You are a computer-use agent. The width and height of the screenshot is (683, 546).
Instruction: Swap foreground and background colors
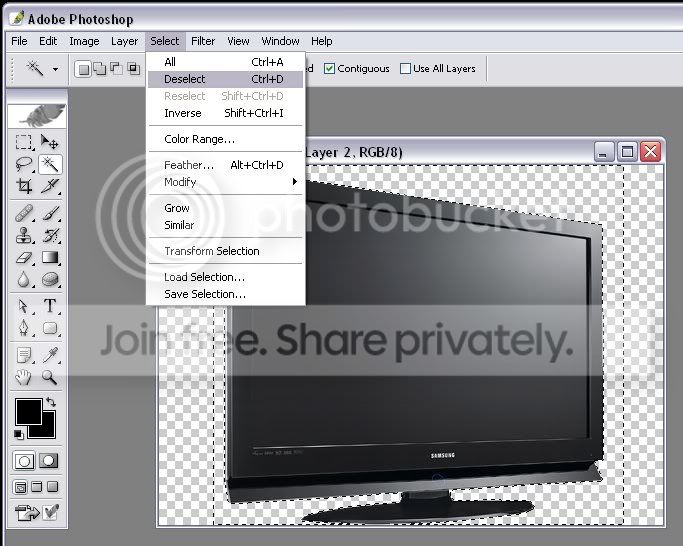51,402
